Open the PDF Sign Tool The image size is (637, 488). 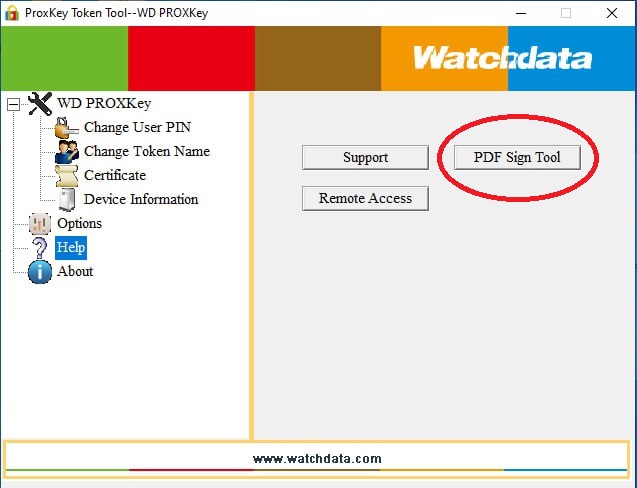[x=517, y=157]
